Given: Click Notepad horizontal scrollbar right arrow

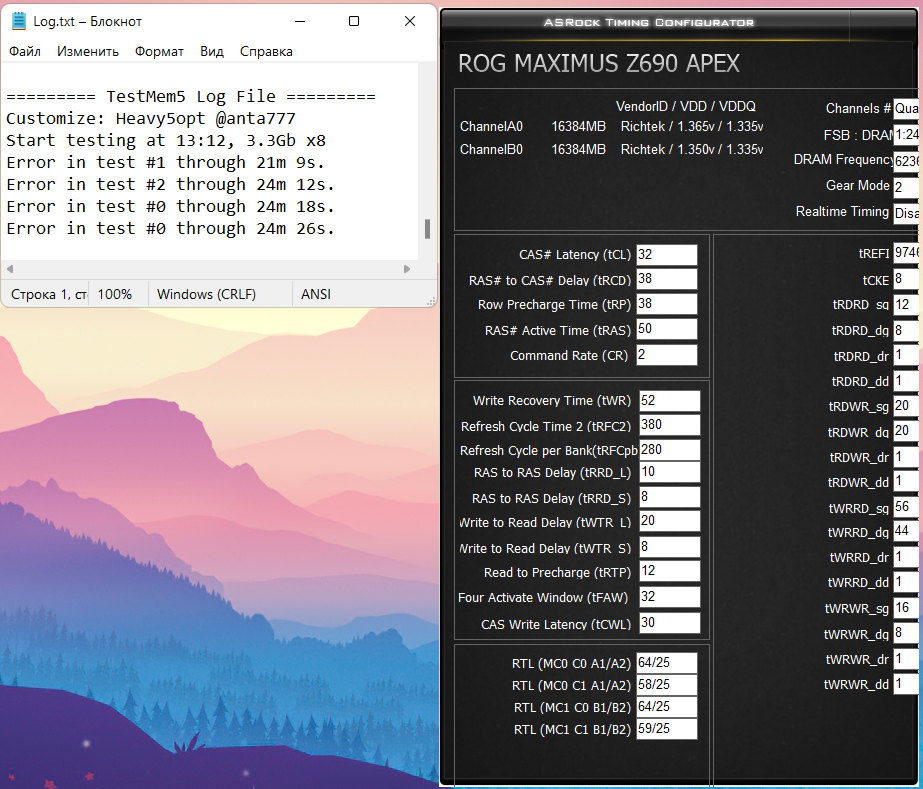Looking at the screenshot, I should coord(407,269).
